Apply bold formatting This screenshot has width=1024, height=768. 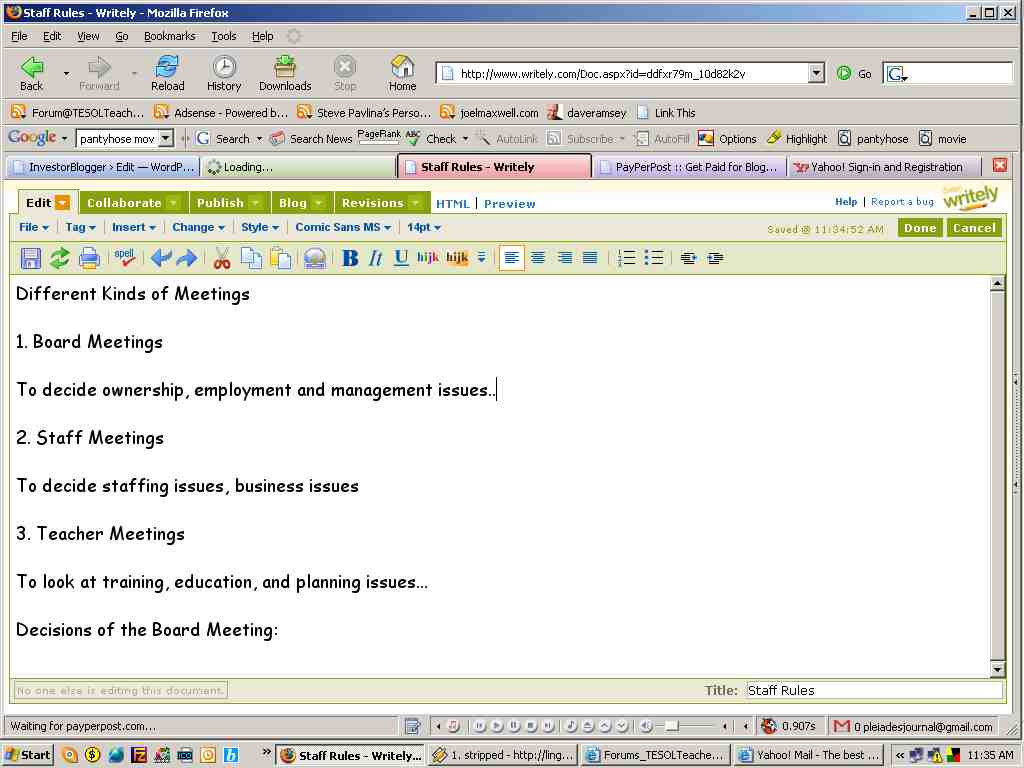(349, 258)
